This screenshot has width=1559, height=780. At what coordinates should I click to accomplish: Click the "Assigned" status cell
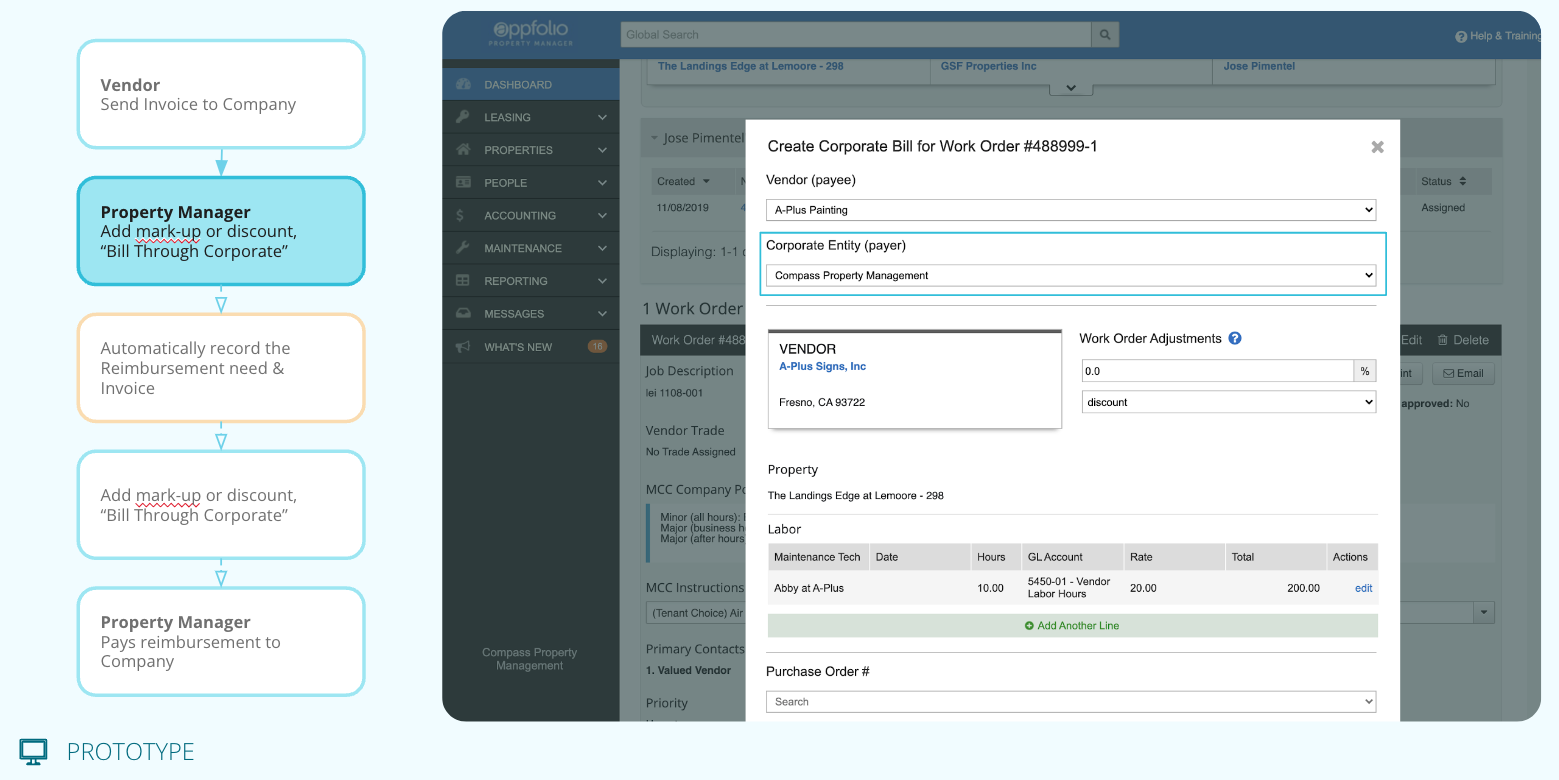pyautogui.click(x=1443, y=208)
